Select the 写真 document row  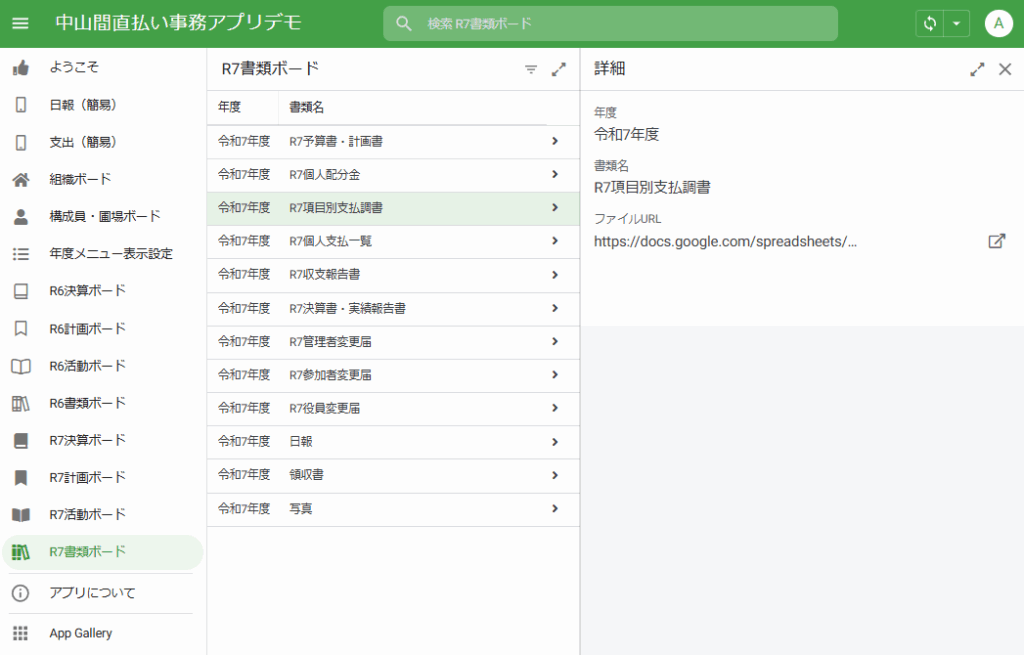point(393,509)
